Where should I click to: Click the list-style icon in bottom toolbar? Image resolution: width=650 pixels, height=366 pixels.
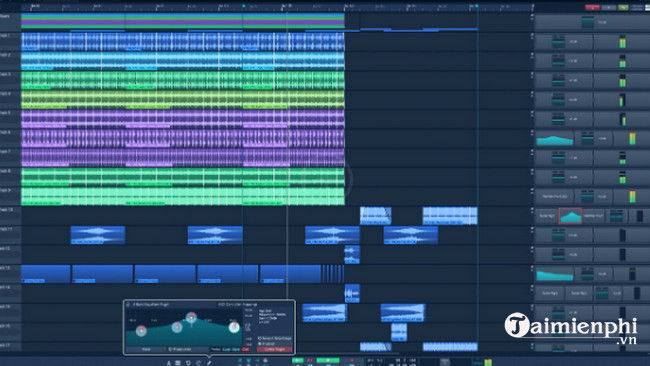pos(178,363)
